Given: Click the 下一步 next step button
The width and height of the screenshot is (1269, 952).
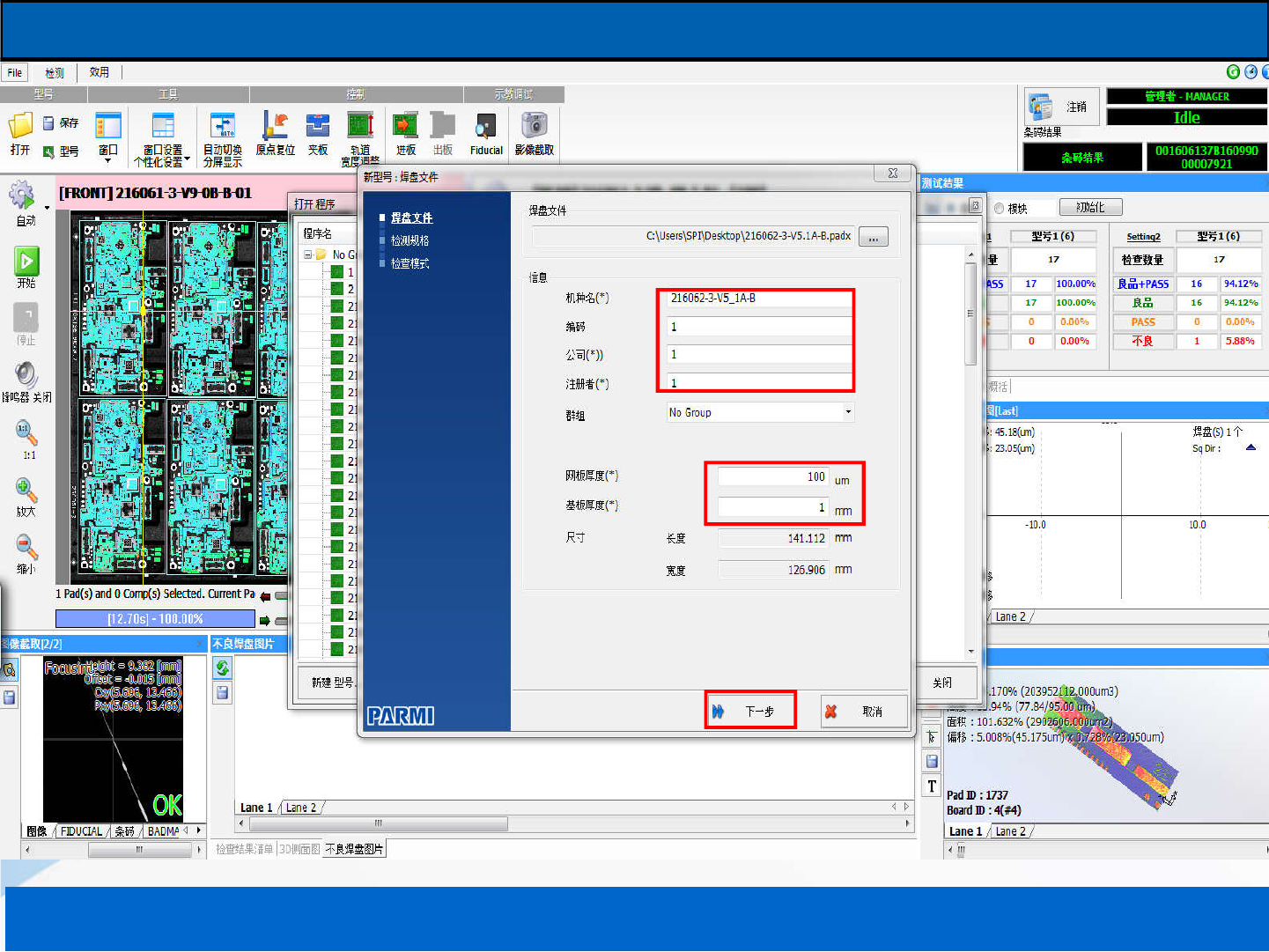Looking at the screenshot, I should click(750, 711).
